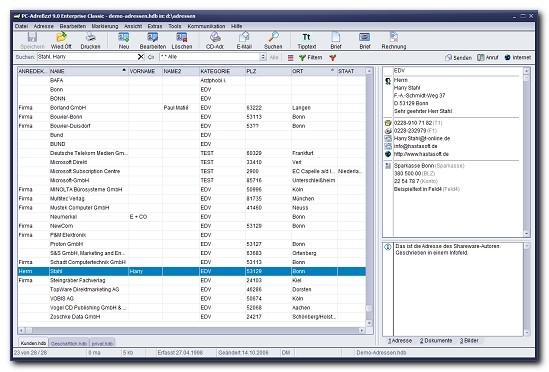Click the address list horizontal scrollbar
549x372 pixels.
click(x=192, y=330)
